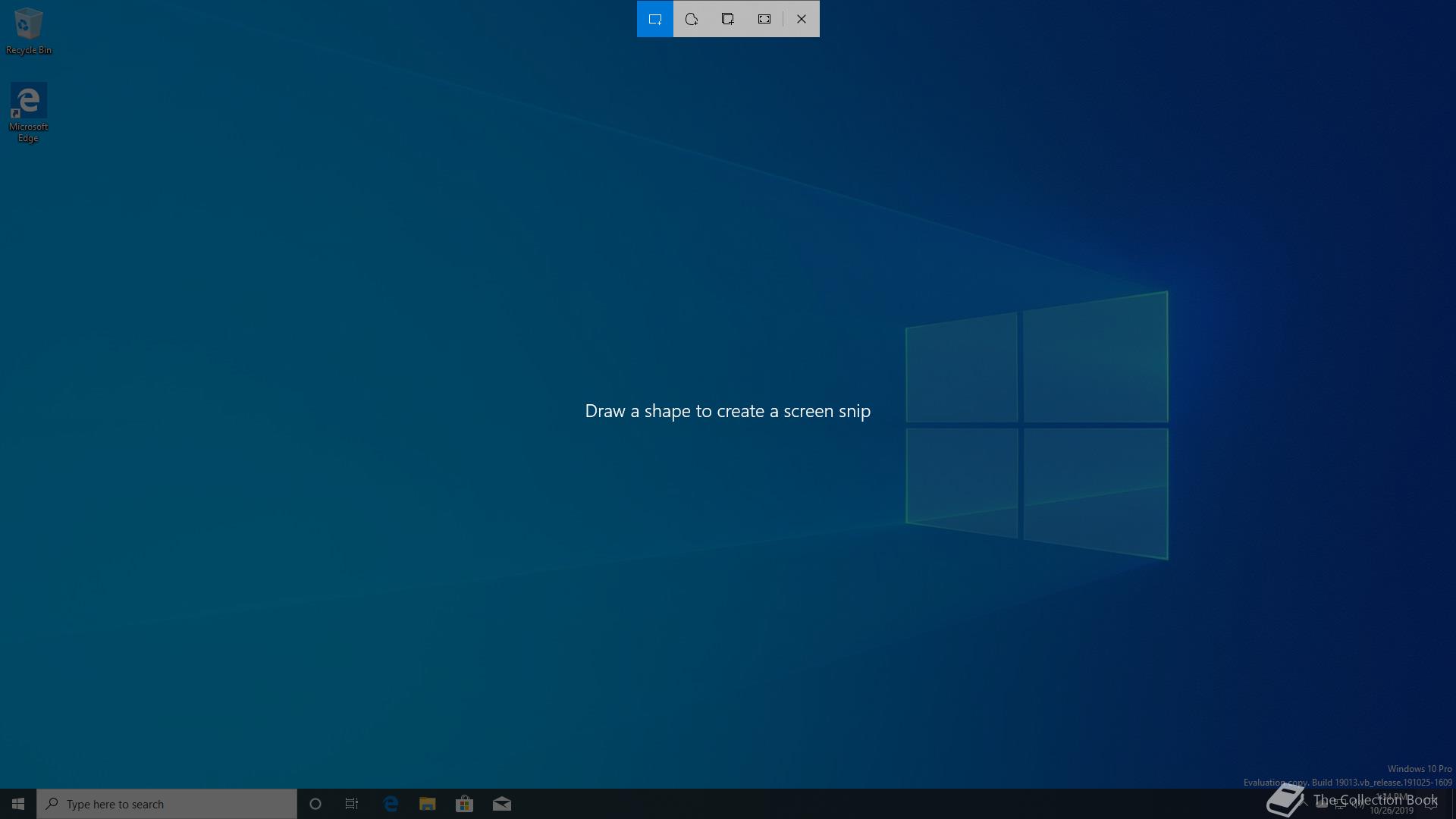The image size is (1456, 819).
Task: Click the Microsoft Edge desktop shortcut
Action: (28, 112)
